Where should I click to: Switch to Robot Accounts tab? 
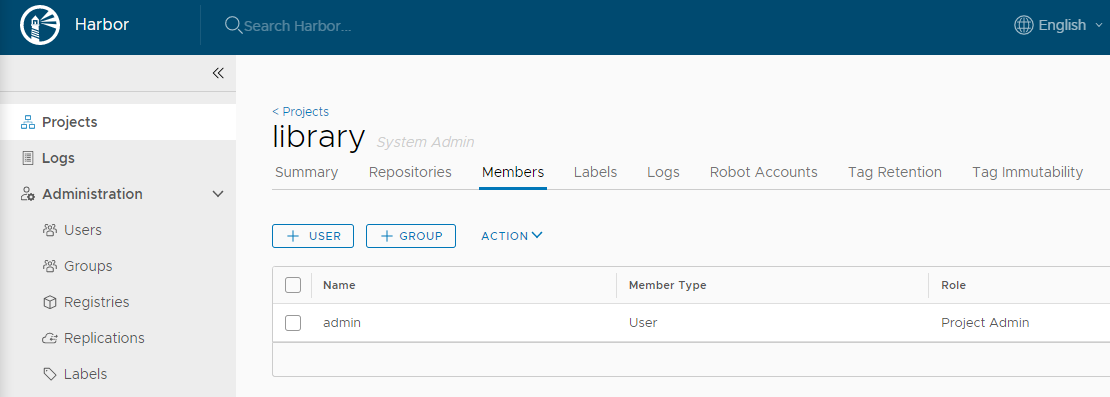point(764,172)
